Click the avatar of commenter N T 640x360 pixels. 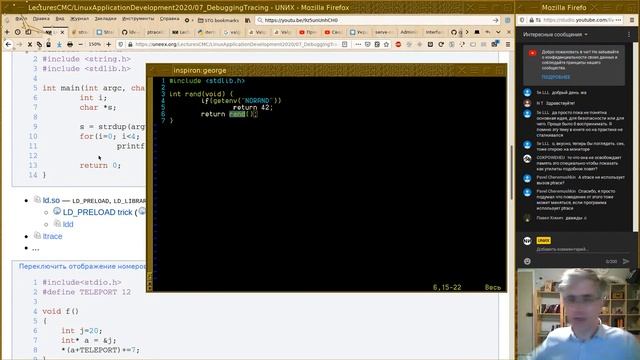pos(527,103)
